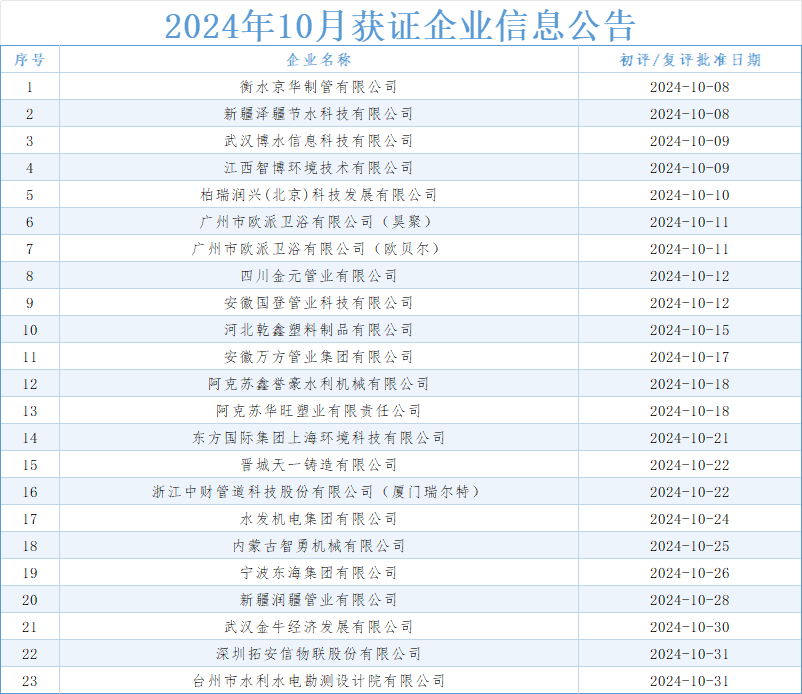Click on 河北乾鑫塑料制品有限公司
Viewport: 802px width, 694px height.
[319, 330]
